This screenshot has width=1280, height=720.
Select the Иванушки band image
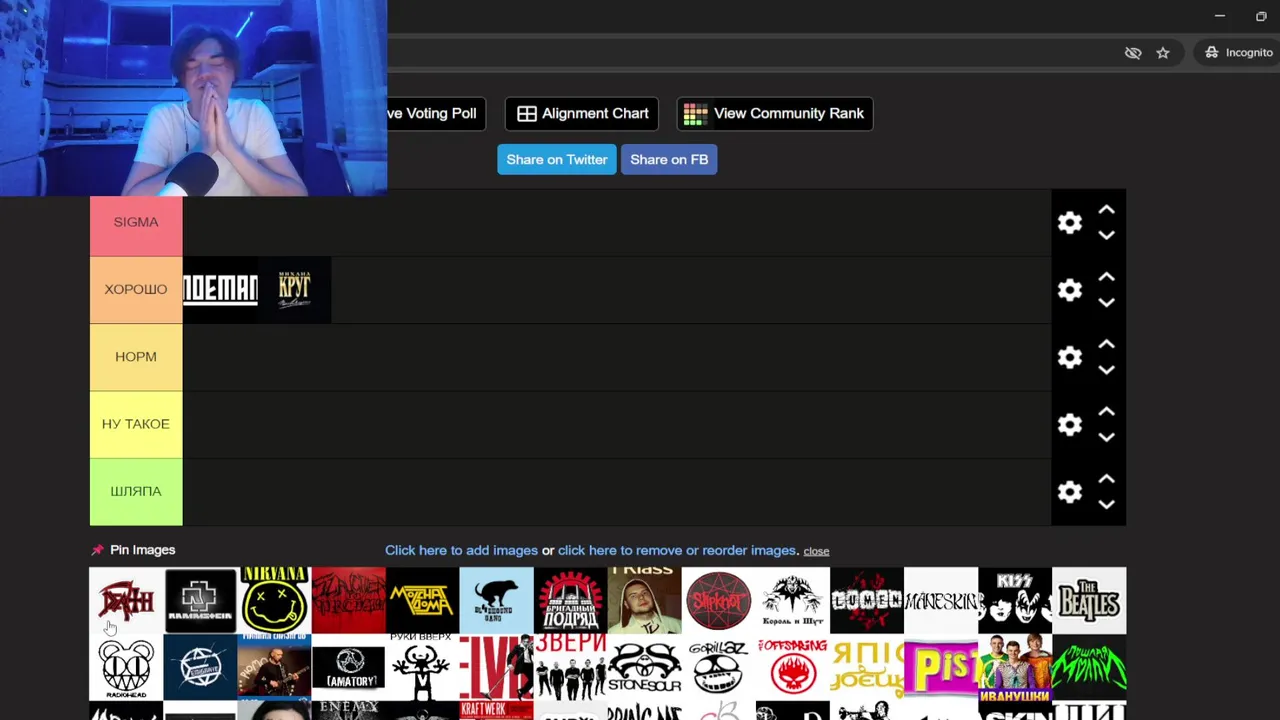click(1014, 667)
